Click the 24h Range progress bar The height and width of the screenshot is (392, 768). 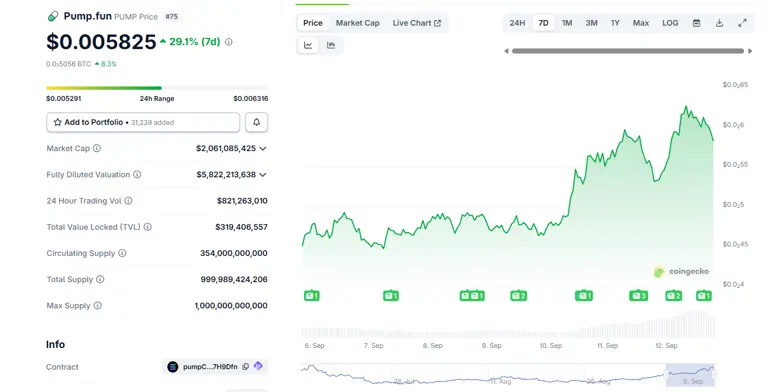(x=157, y=88)
